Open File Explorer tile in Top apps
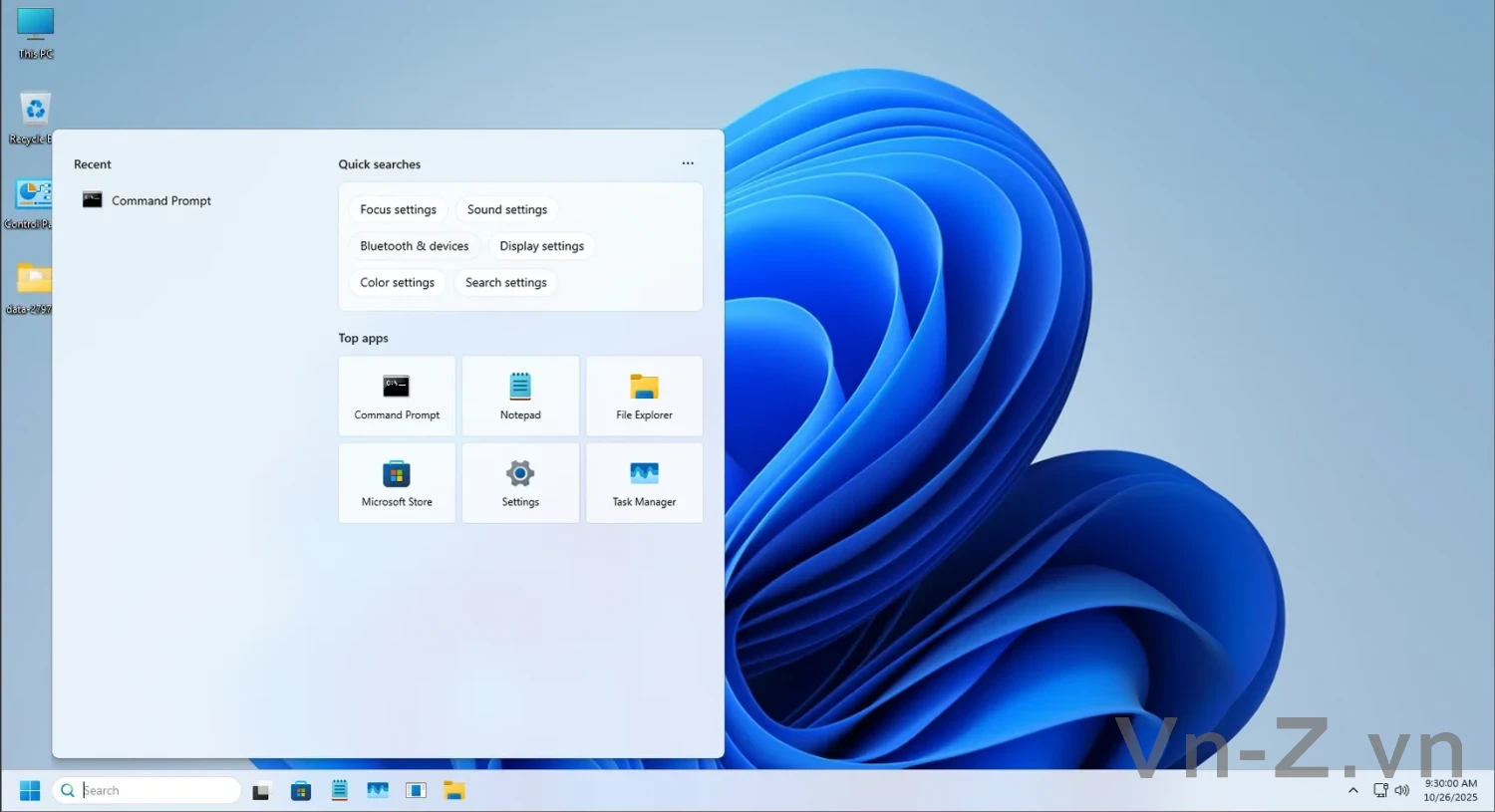This screenshot has height=812, width=1495. click(644, 396)
